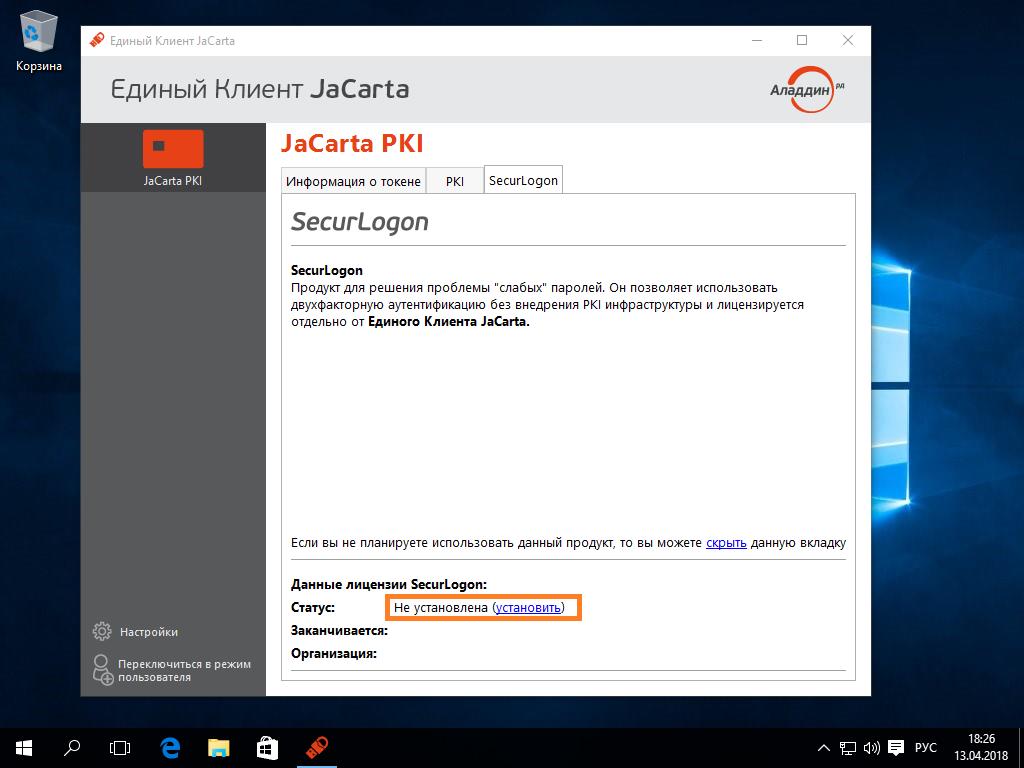Open Action Center notifications icon
The width and height of the screenshot is (1024, 768).
[896, 748]
